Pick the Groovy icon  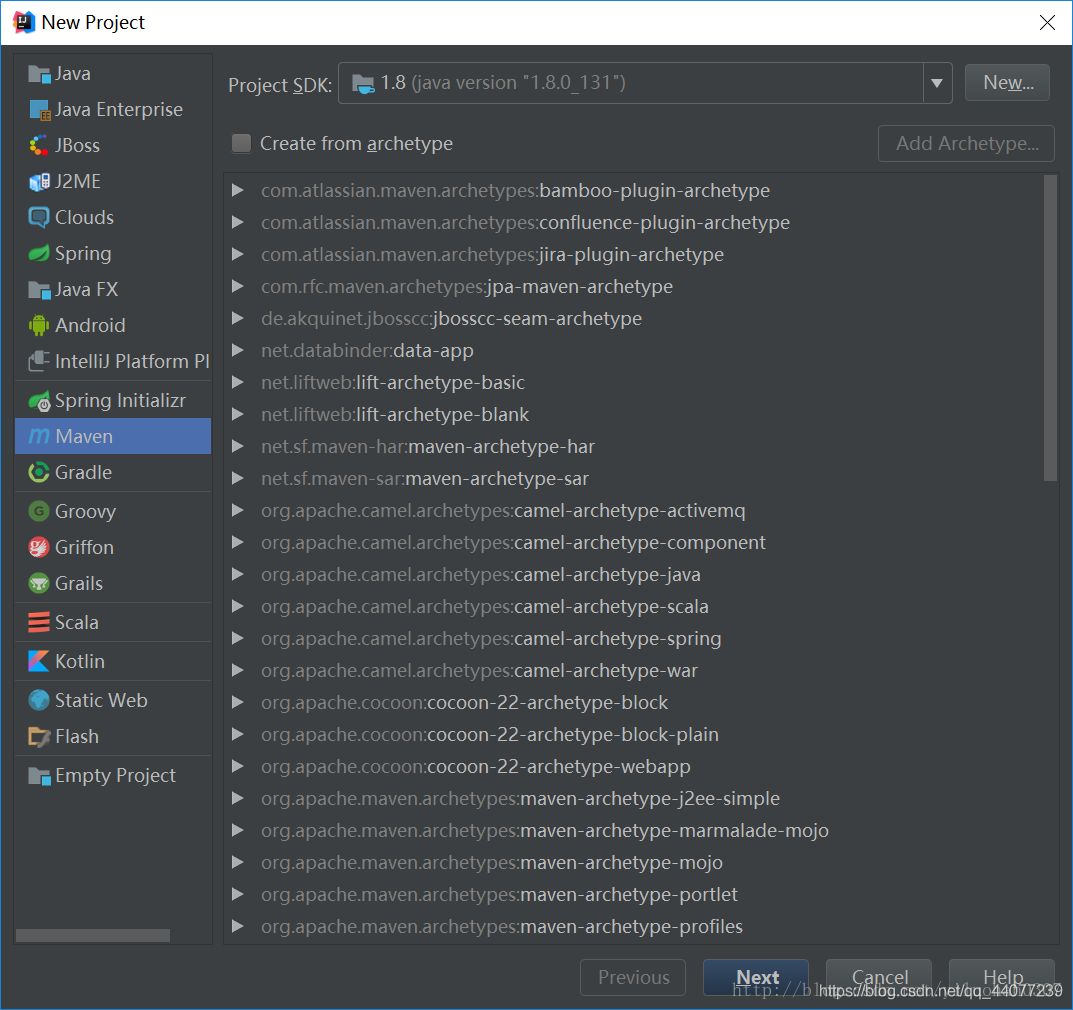(x=39, y=511)
